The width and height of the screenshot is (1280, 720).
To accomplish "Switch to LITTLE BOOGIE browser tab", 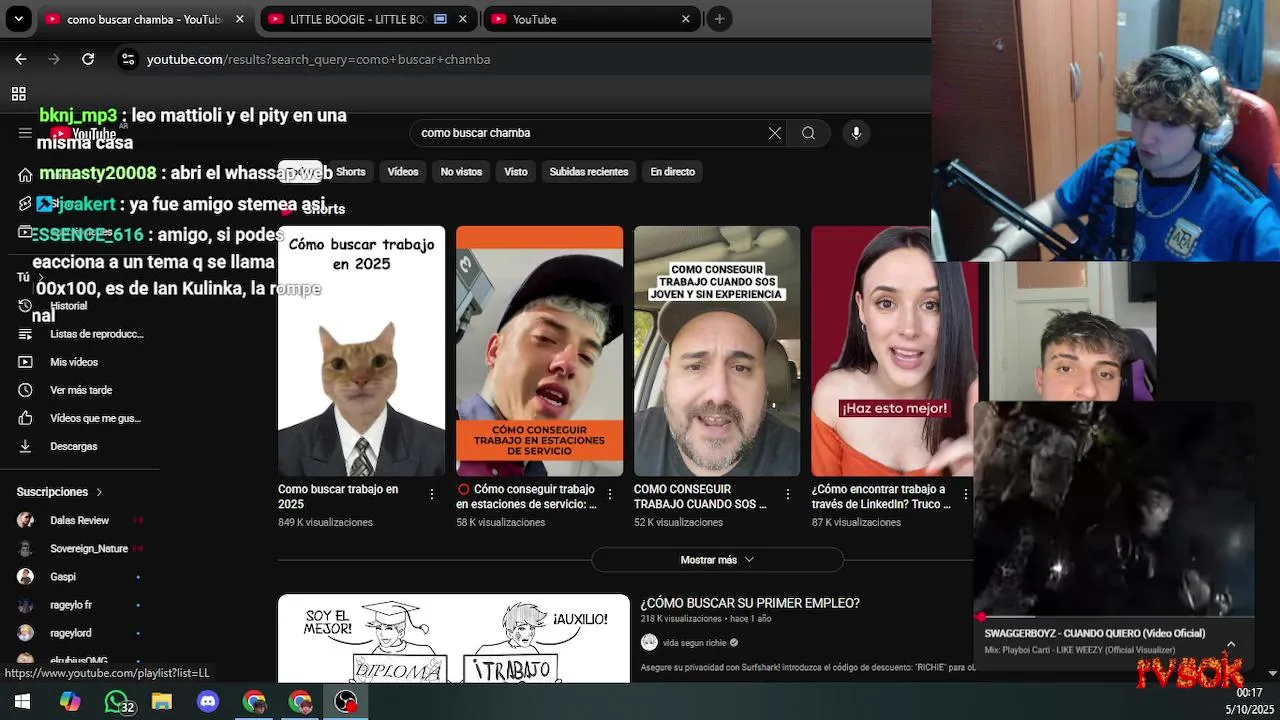I will [368, 19].
